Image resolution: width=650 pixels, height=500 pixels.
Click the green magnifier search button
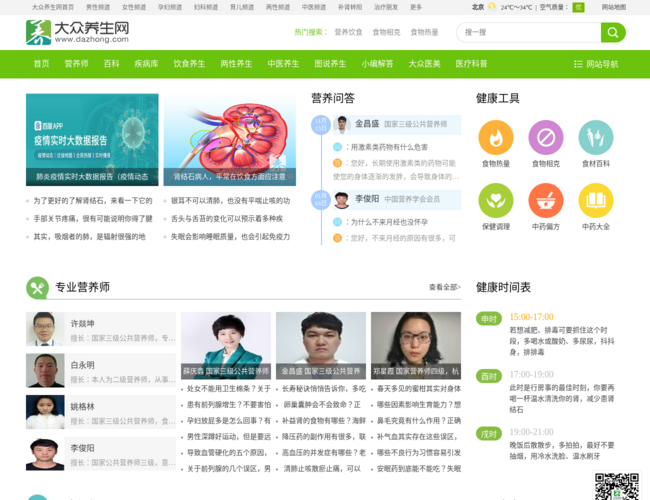point(613,32)
